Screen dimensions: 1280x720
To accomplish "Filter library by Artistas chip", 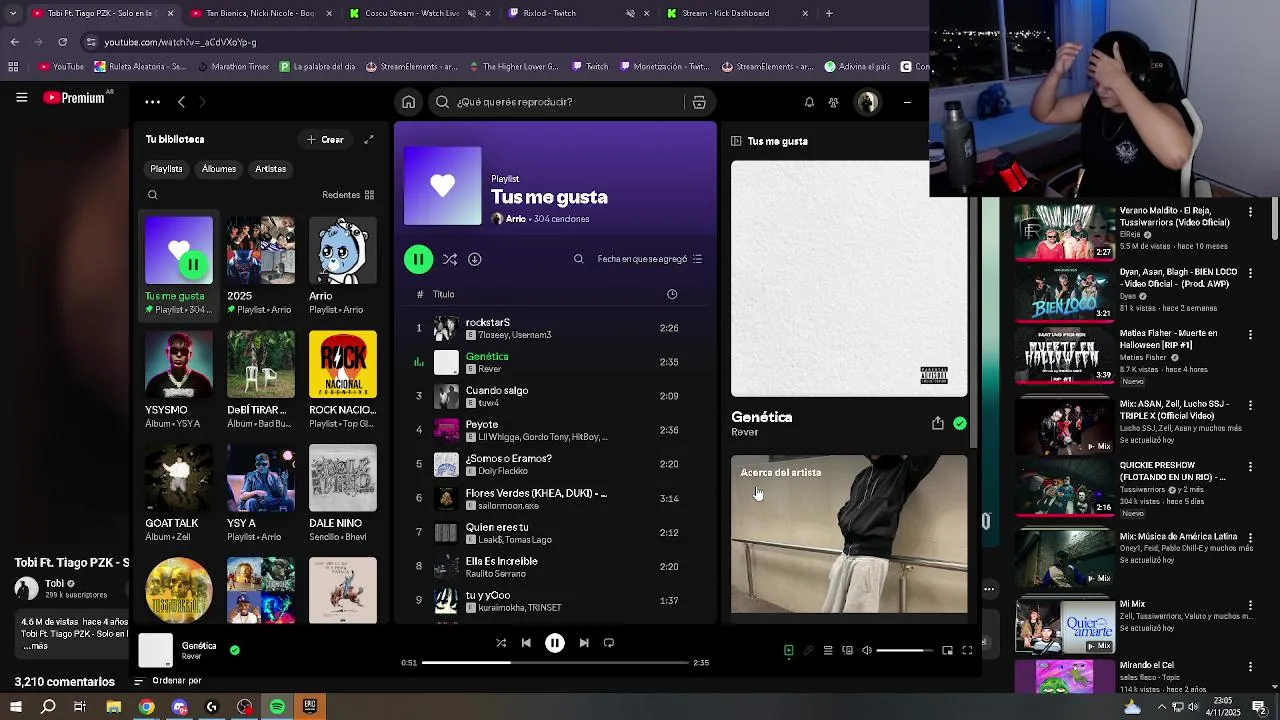I will tap(271, 169).
